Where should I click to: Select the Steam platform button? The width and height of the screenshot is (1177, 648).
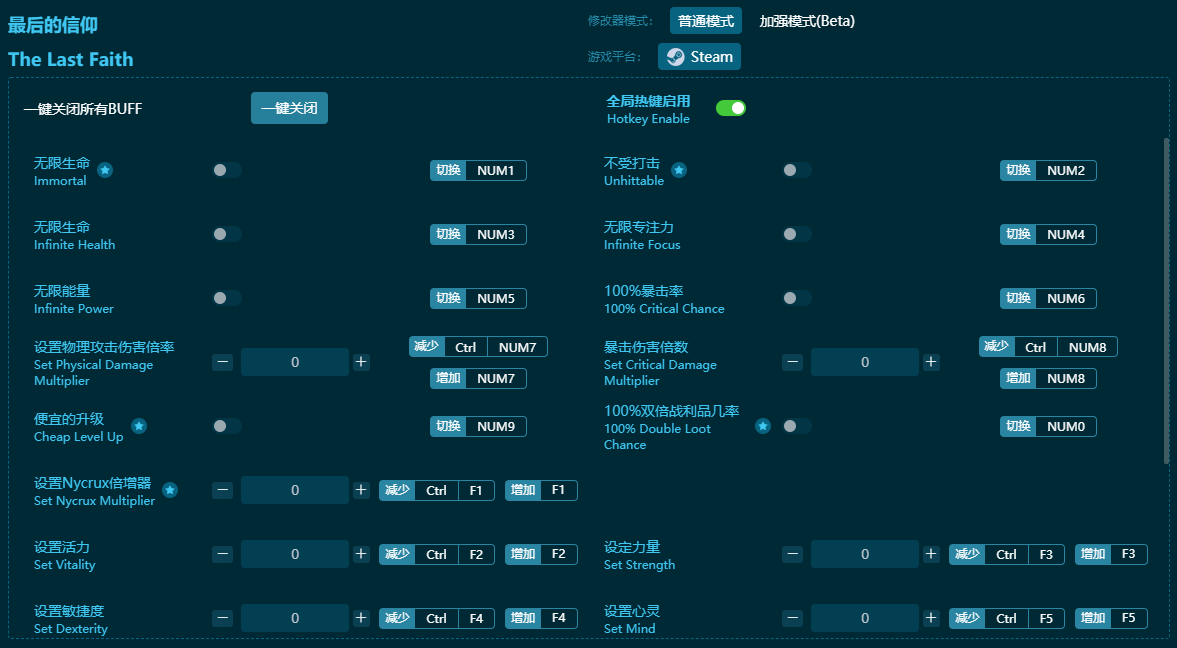tap(700, 57)
